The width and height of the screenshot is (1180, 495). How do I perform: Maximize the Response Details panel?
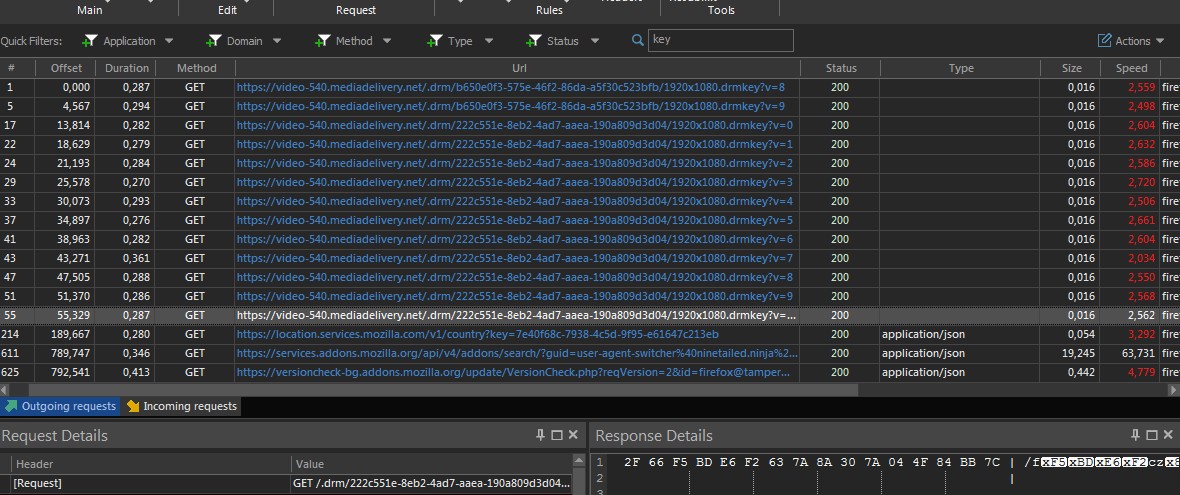click(1152, 435)
